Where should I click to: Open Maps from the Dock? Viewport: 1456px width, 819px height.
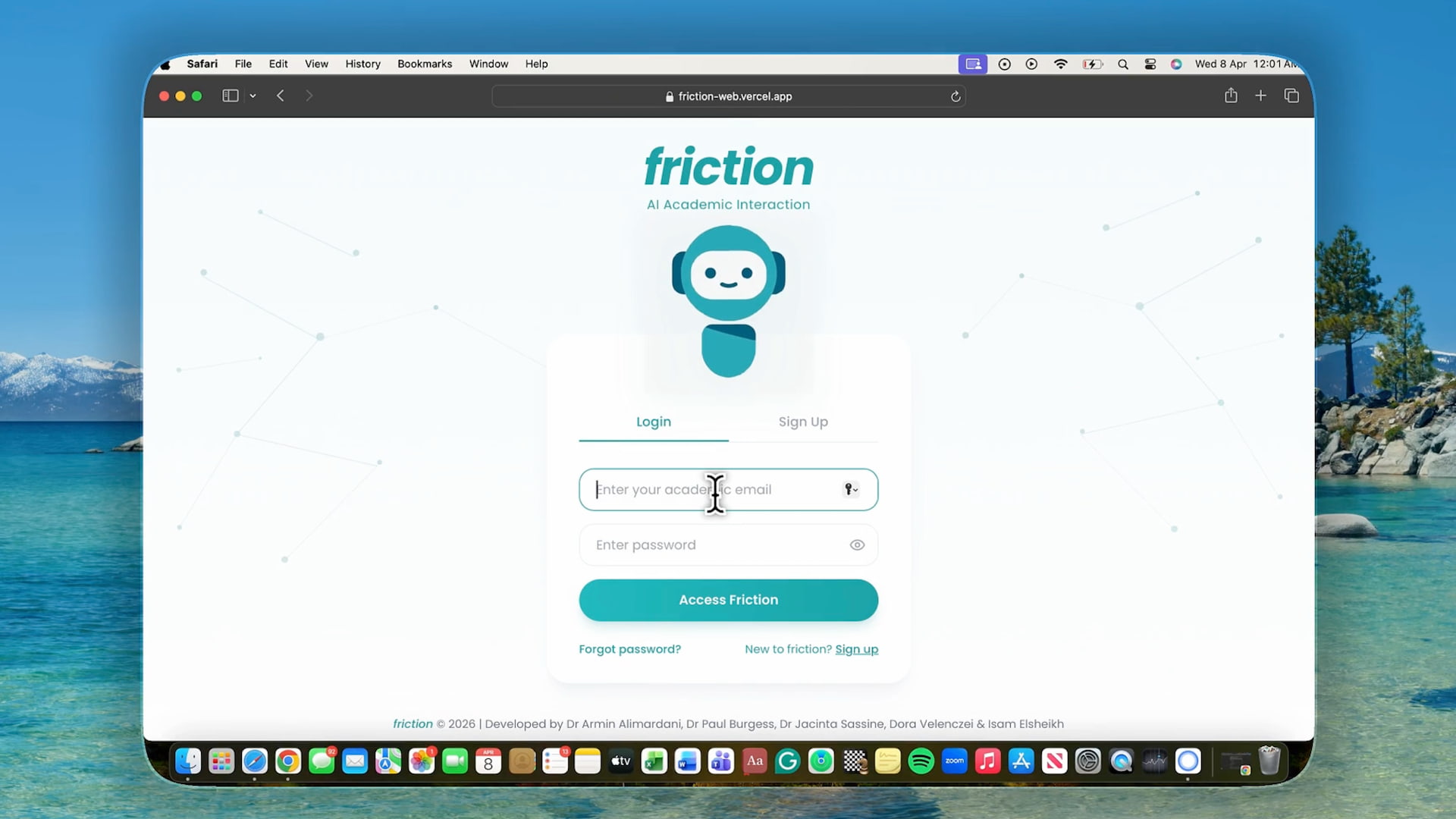pos(388,761)
